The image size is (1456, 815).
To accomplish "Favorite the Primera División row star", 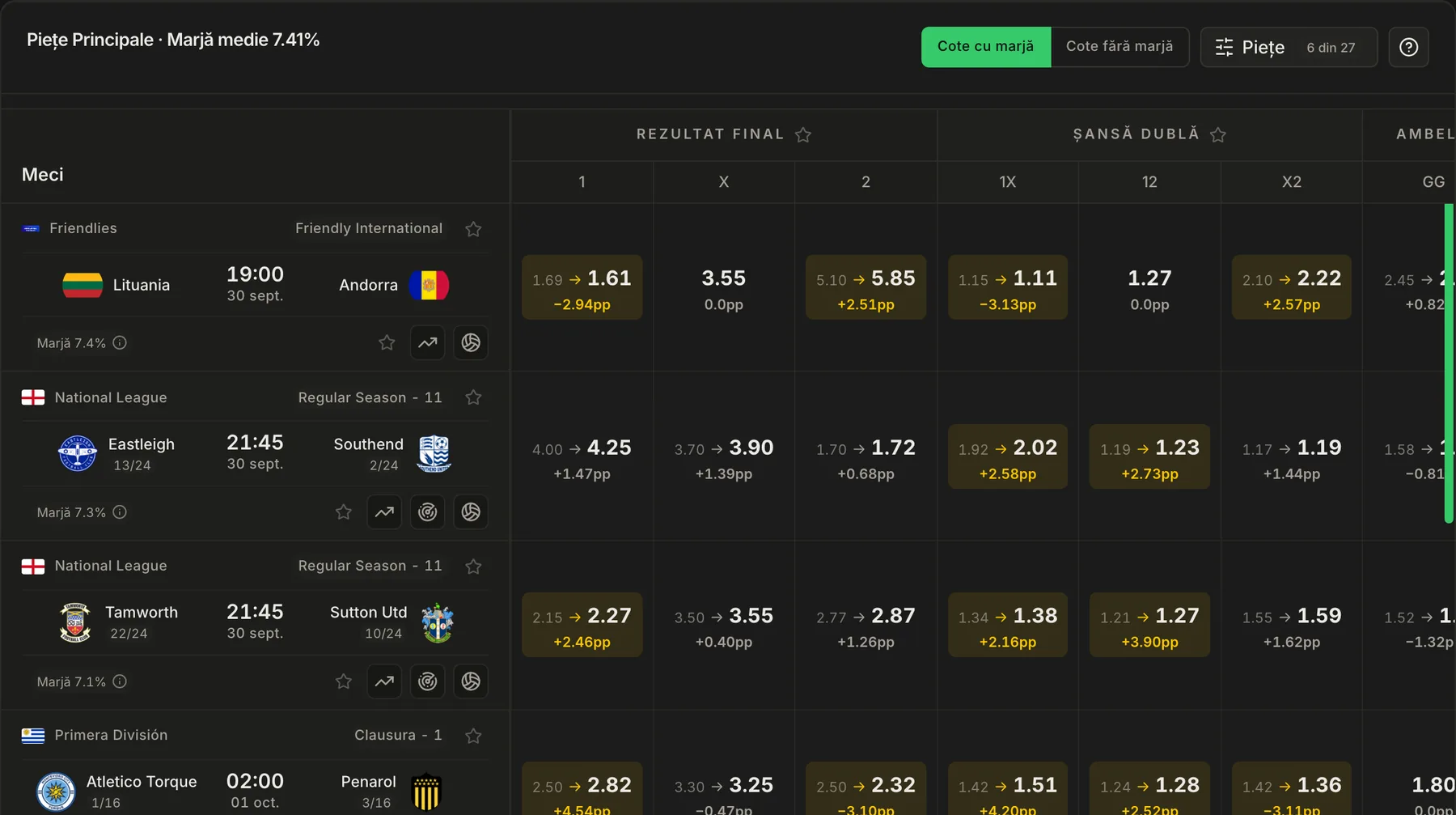I will click(473, 736).
